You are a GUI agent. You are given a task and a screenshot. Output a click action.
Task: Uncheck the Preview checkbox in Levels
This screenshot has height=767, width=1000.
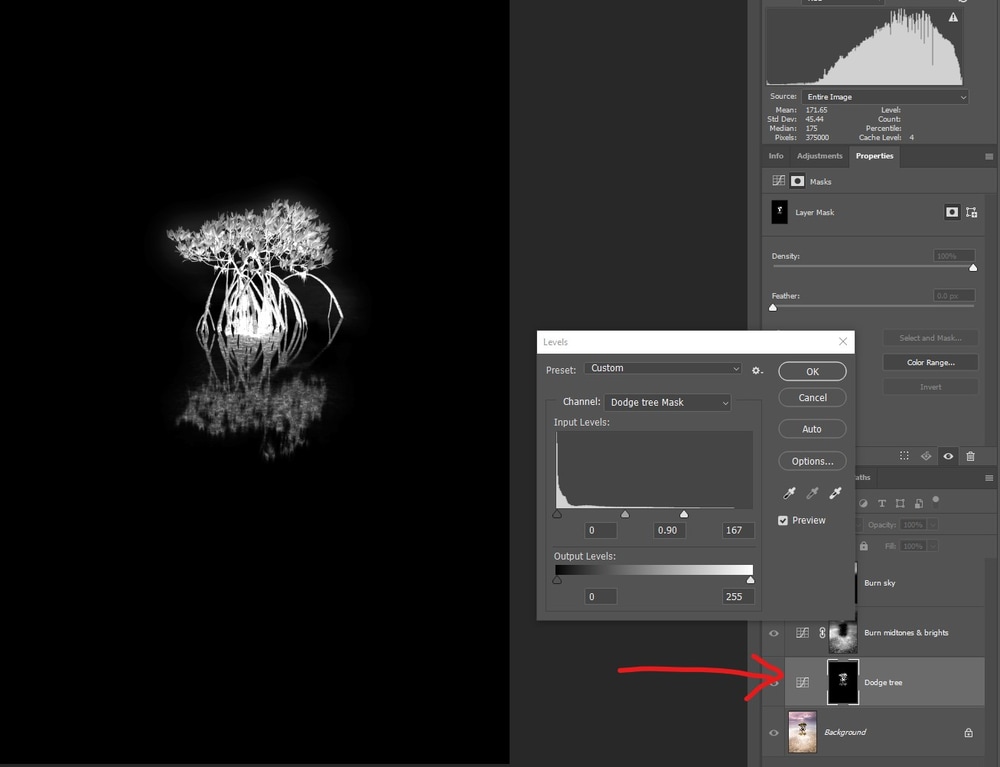point(783,520)
